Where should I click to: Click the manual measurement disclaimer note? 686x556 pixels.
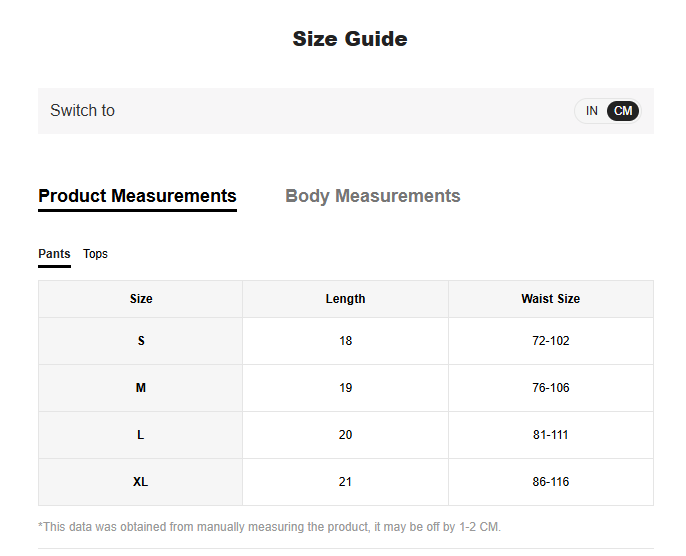pyautogui.click(x=269, y=526)
